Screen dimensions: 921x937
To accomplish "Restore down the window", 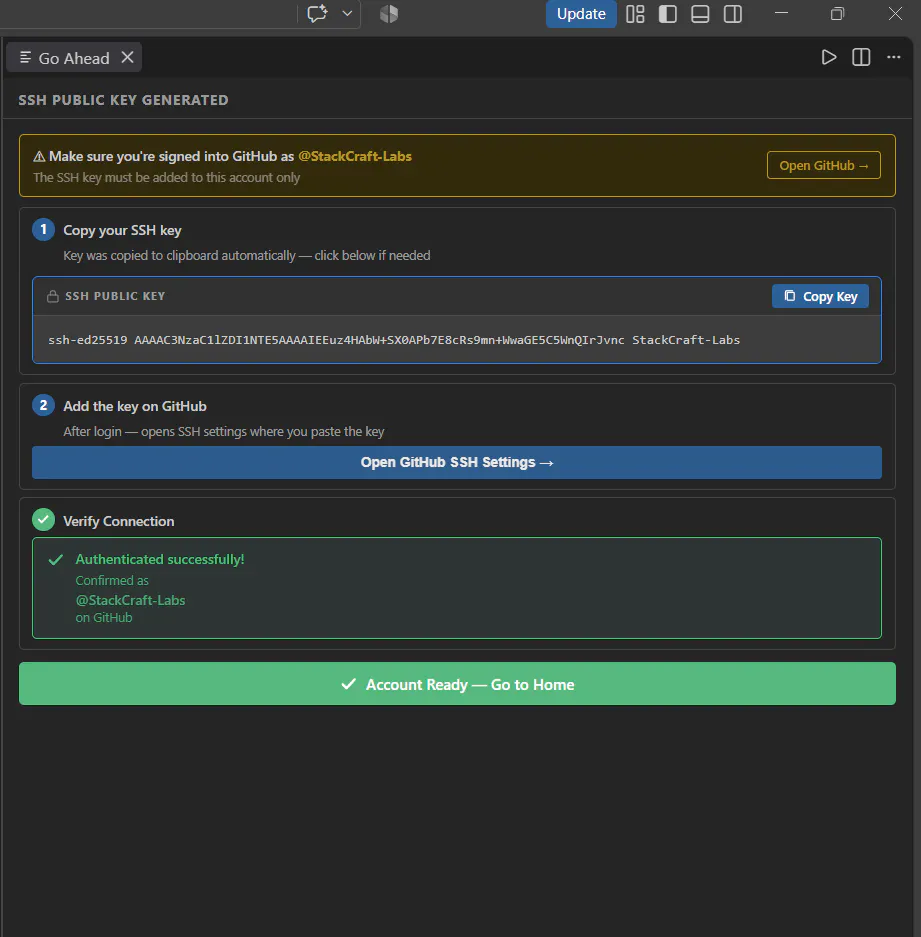I will 837,13.
